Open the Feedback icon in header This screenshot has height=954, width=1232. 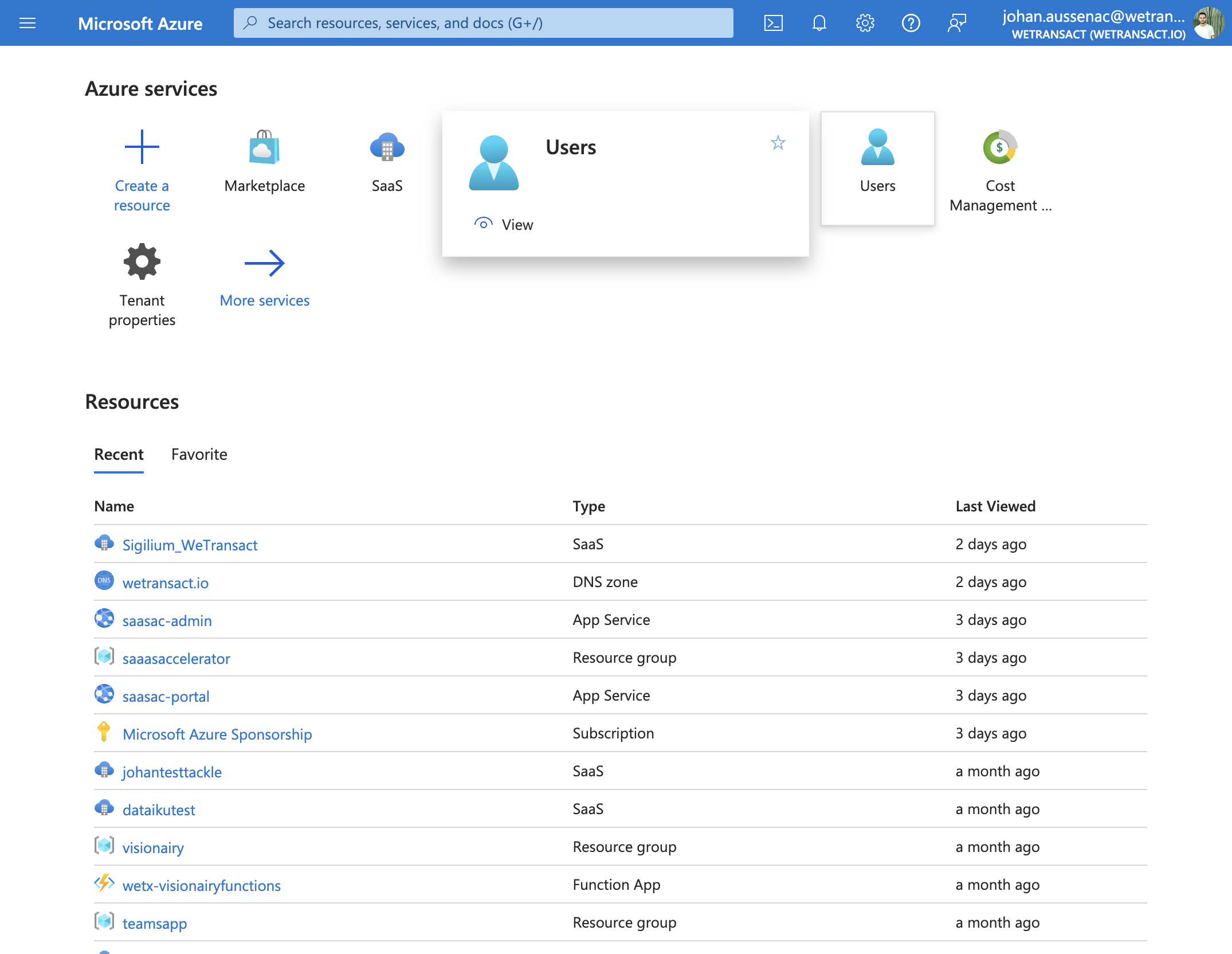click(956, 23)
